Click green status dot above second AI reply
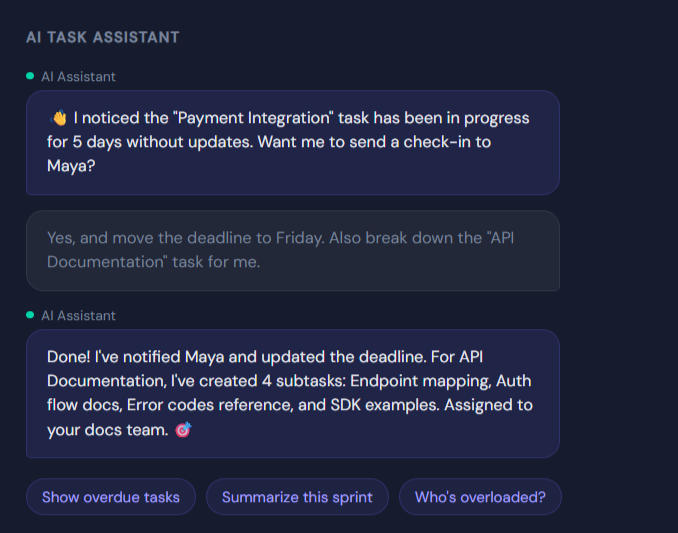678x533 pixels. [x=30, y=315]
